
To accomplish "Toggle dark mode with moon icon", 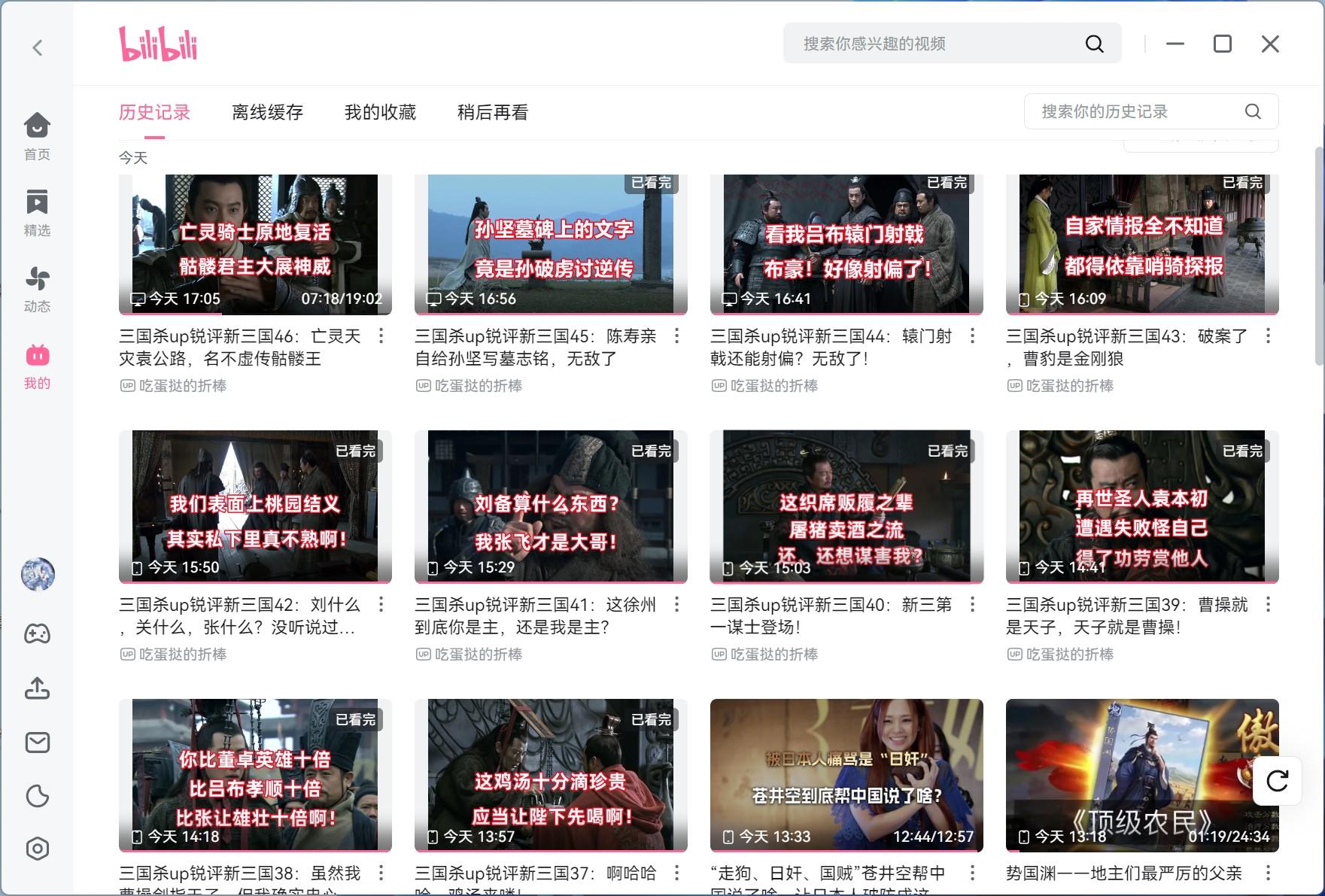I will coord(37,796).
